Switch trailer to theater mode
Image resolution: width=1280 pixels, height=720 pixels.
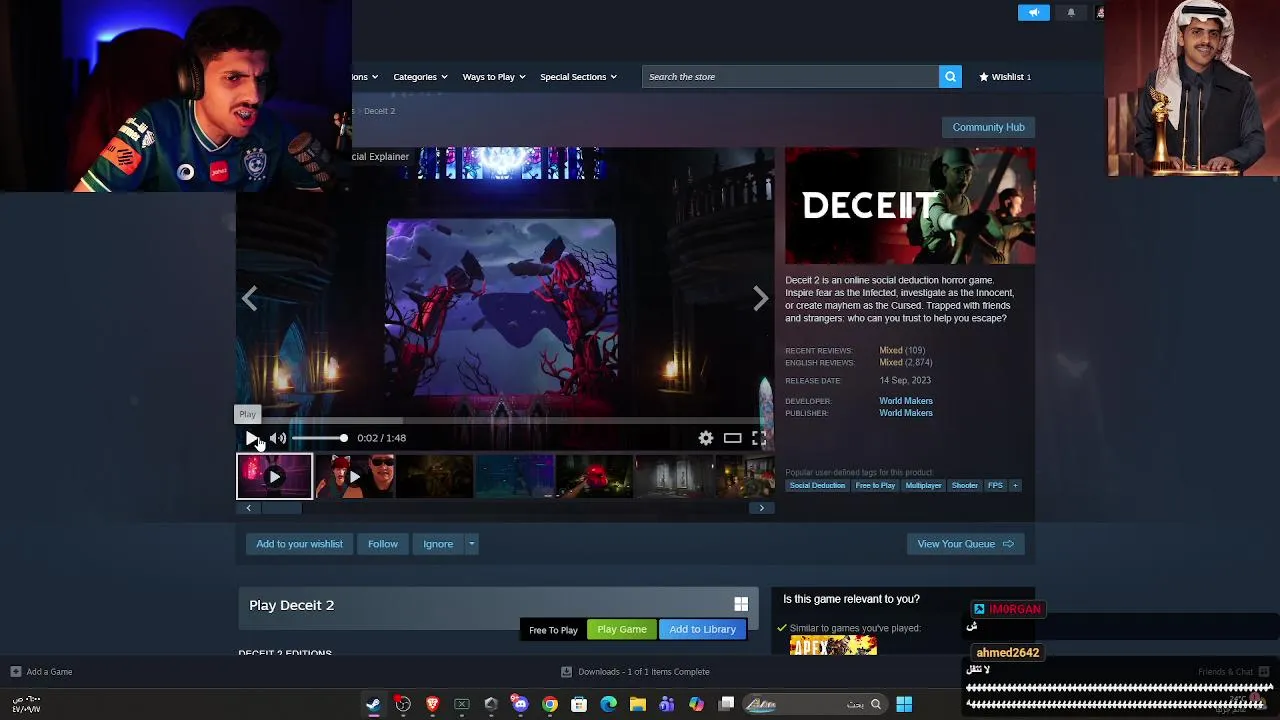click(733, 438)
